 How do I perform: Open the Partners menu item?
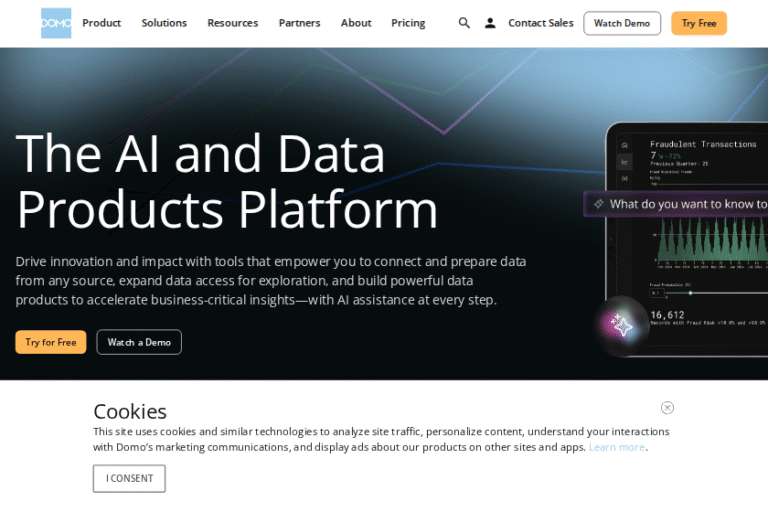299,23
